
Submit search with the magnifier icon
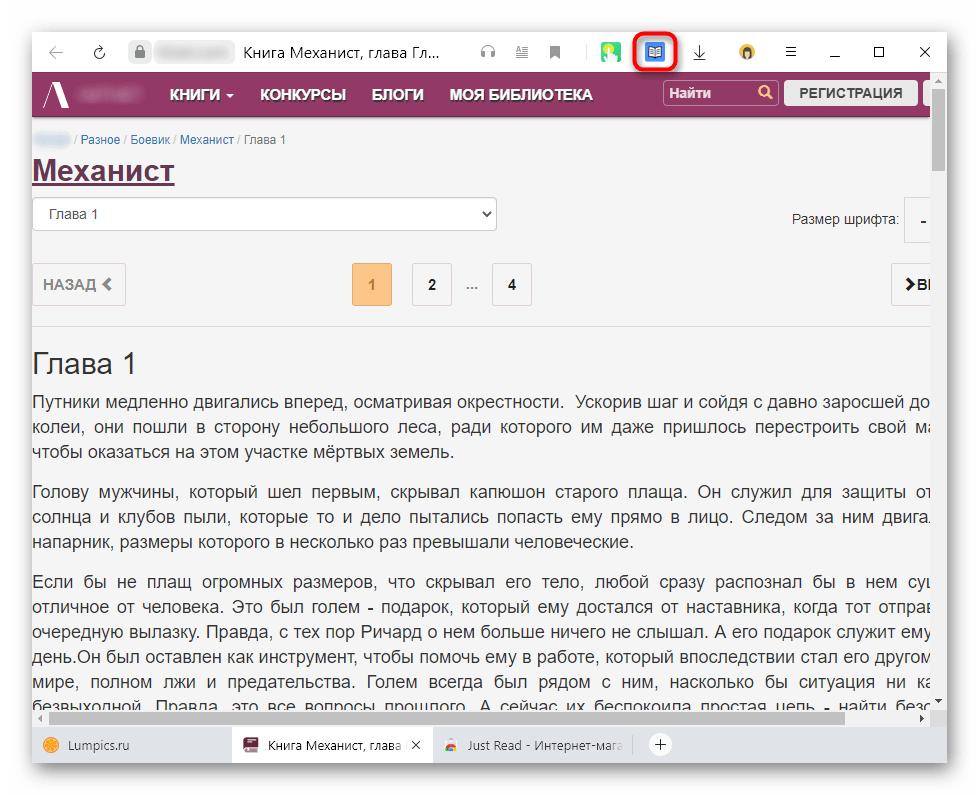pyautogui.click(x=765, y=92)
